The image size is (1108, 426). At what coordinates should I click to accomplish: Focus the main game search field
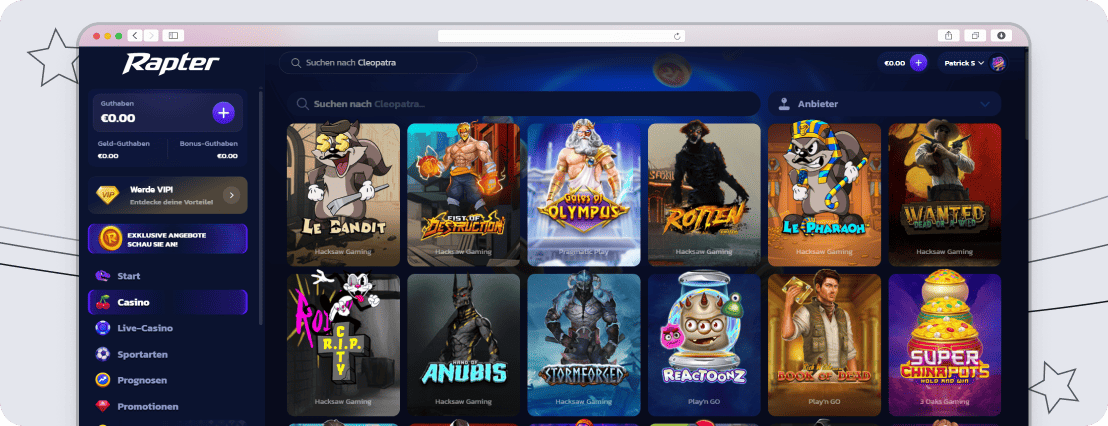(524, 104)
